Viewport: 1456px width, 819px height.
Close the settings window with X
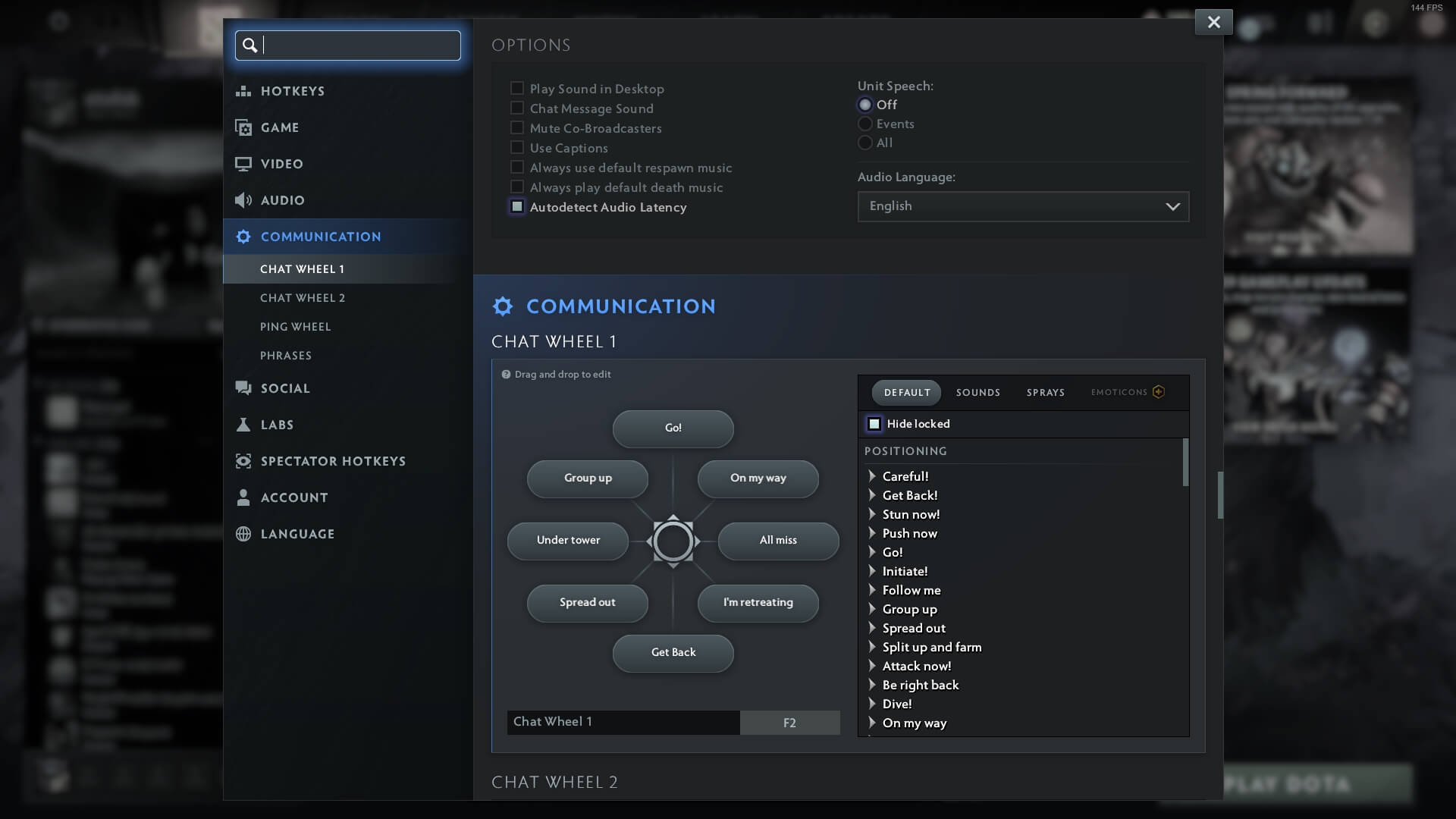pos(1214,22)
